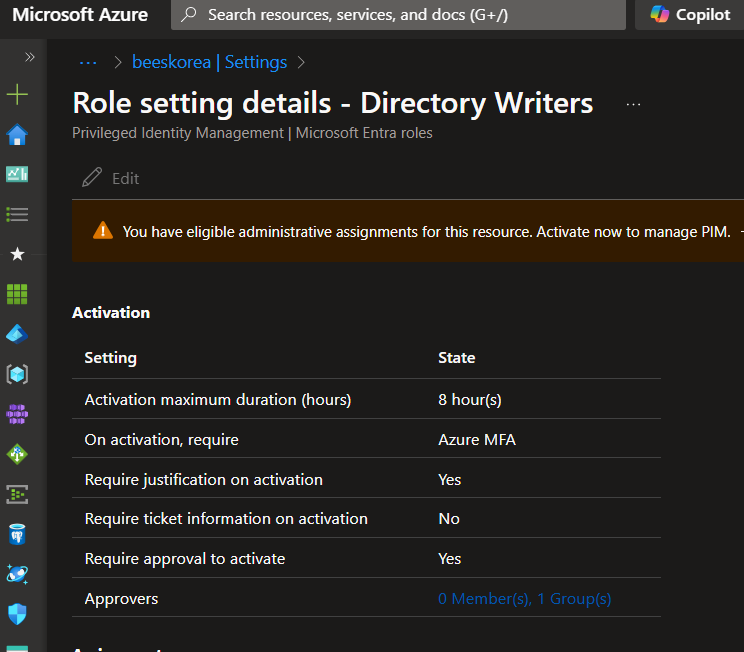Click the State column header

456,357
